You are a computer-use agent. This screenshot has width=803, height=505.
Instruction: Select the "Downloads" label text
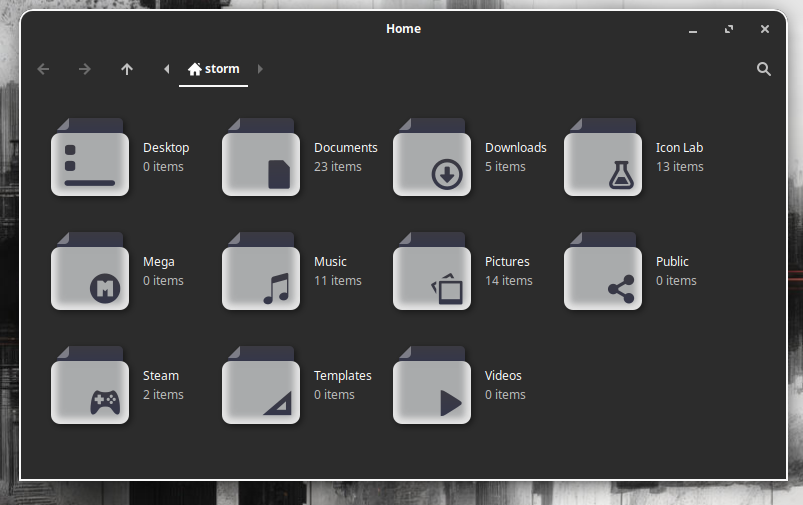coord(516,148)
